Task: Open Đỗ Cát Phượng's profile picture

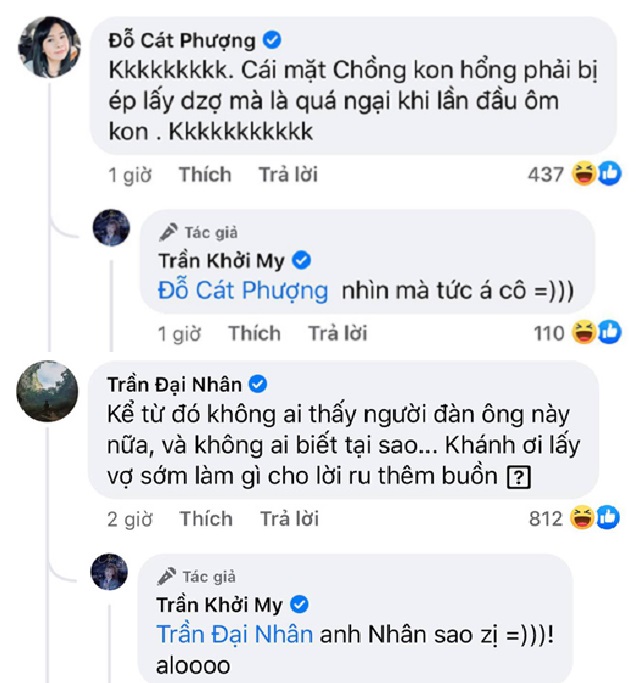Action: [50, 48]
